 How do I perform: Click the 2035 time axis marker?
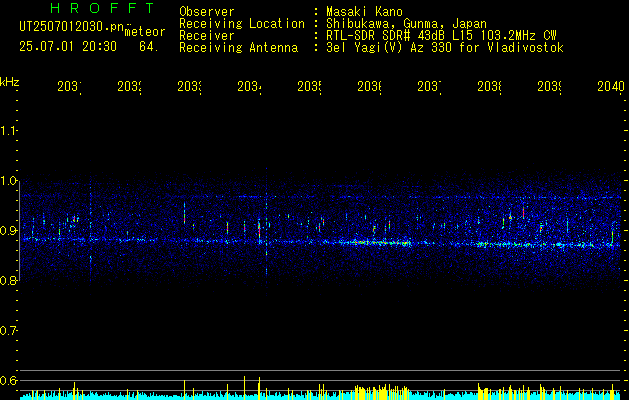click(309, 87)
